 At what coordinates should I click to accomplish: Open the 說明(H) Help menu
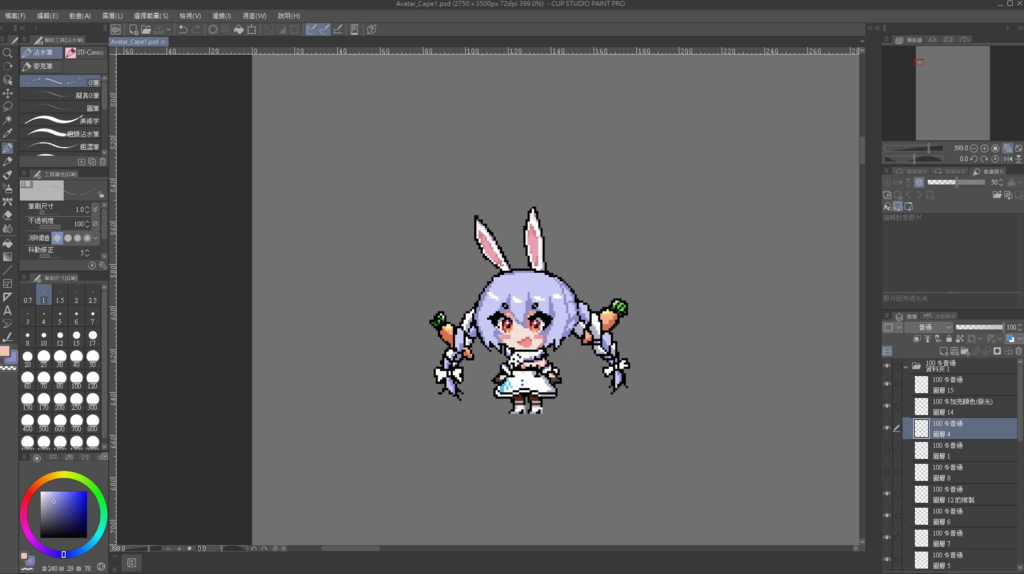tap(289, 16)
